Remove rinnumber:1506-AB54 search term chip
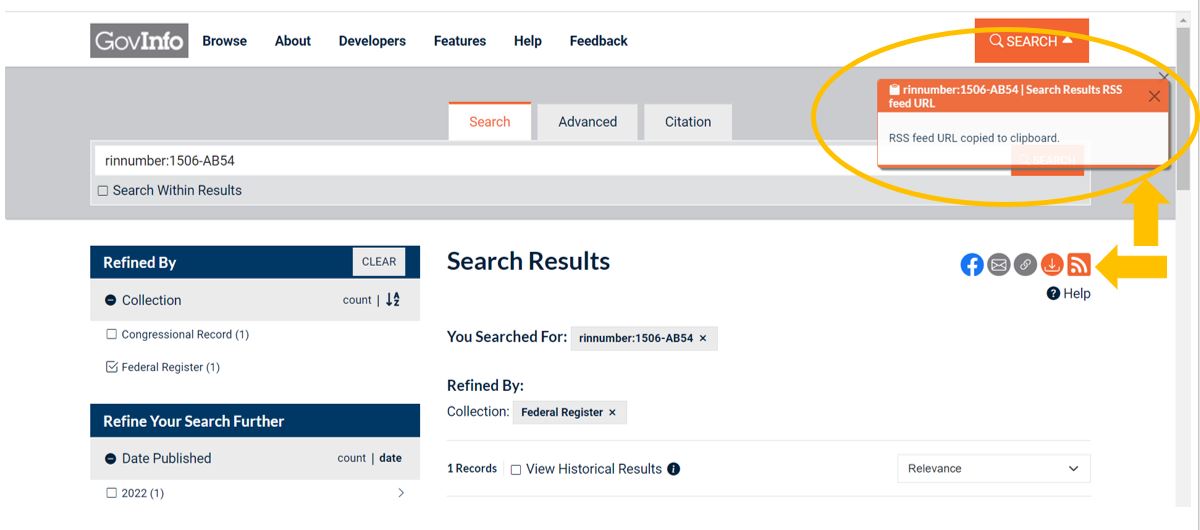Screen dimensions: 1200x530 (702, 338)
